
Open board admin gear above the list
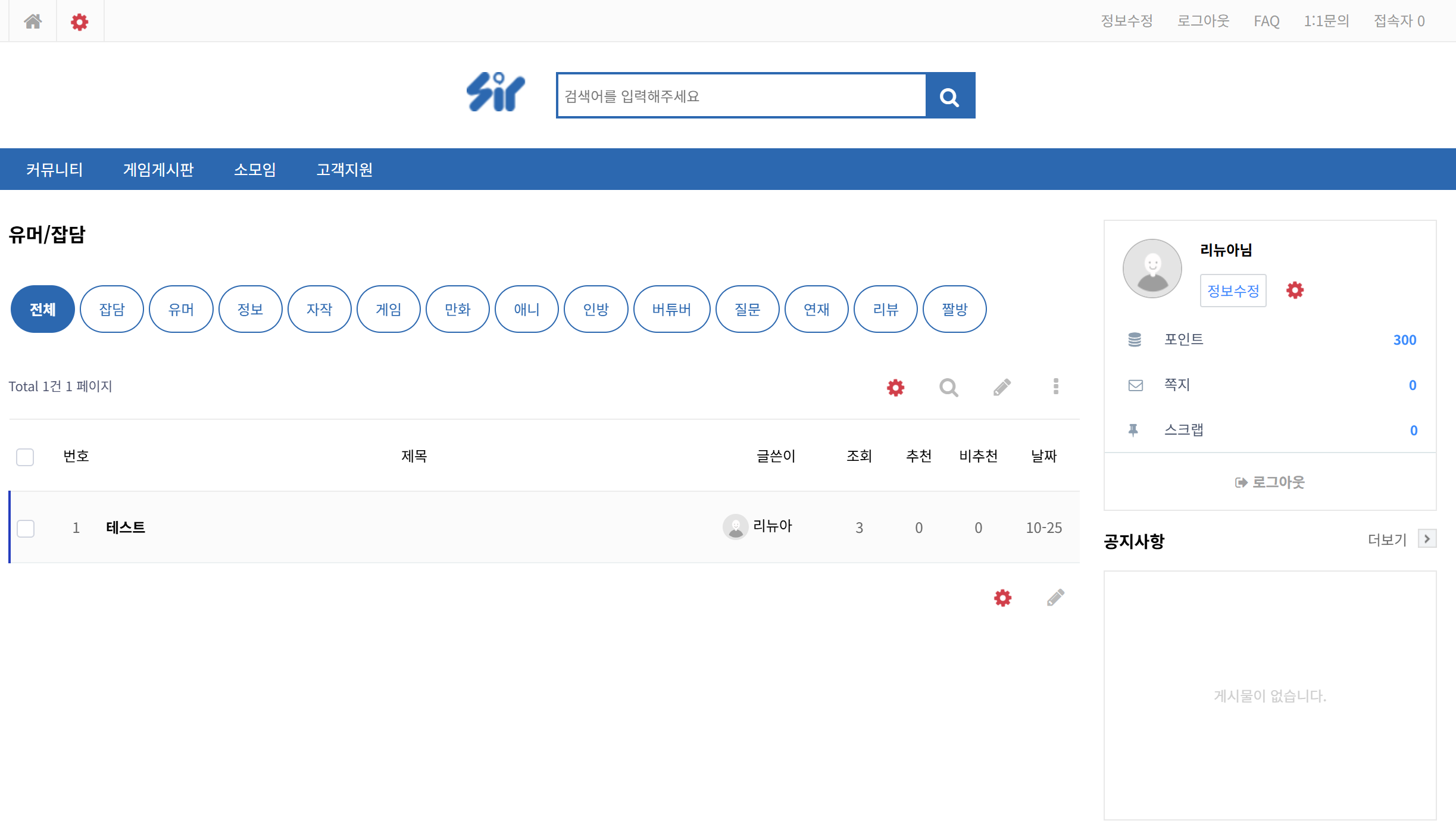pos(895,388)
